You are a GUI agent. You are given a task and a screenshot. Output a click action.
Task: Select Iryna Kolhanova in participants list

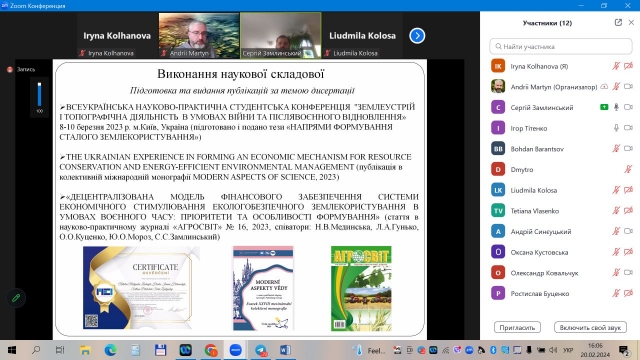[x=561, y=66]
